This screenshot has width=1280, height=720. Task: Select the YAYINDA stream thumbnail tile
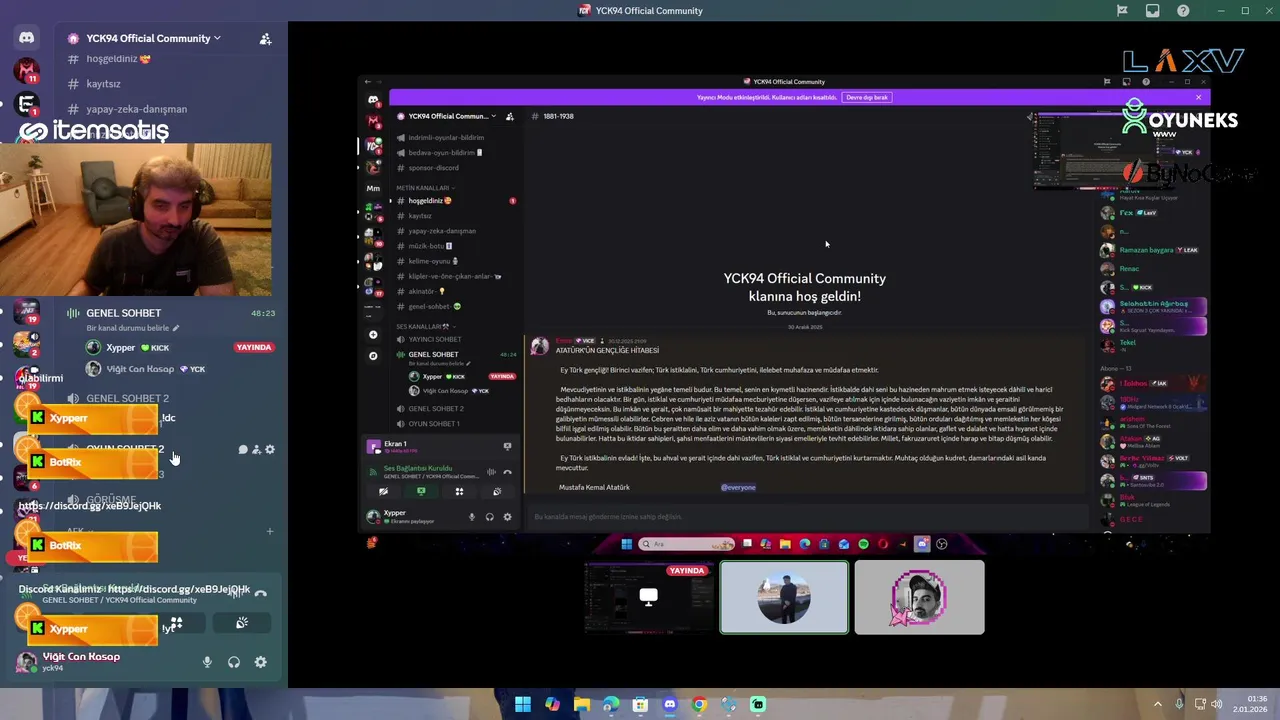pyautogui.click(x=649, y=597)
